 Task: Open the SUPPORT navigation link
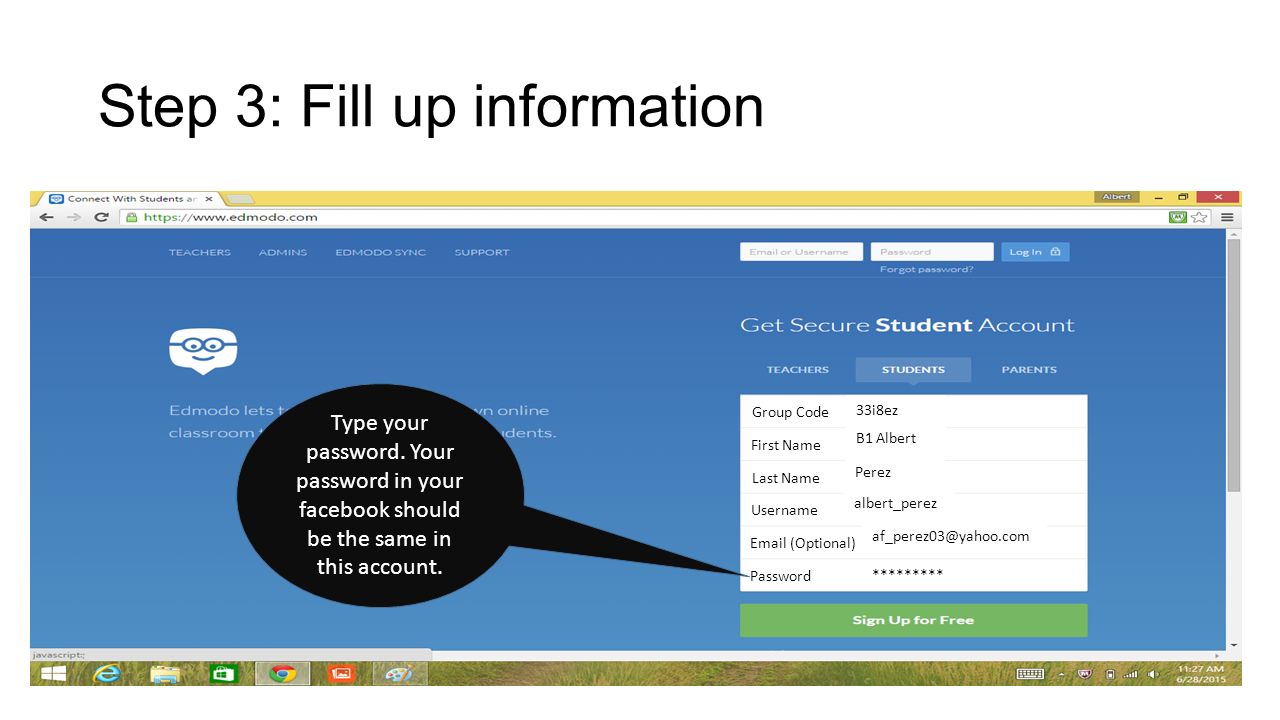point(482,252)
